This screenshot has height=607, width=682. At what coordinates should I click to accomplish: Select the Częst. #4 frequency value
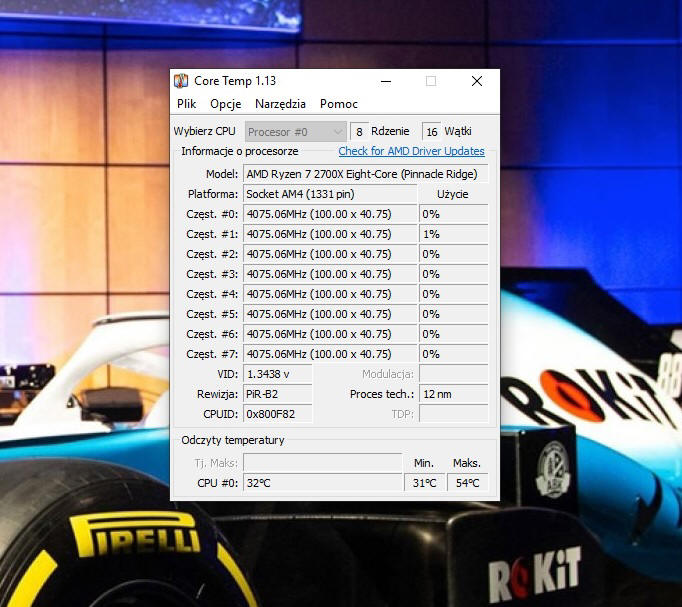click(x=330, y=294)
